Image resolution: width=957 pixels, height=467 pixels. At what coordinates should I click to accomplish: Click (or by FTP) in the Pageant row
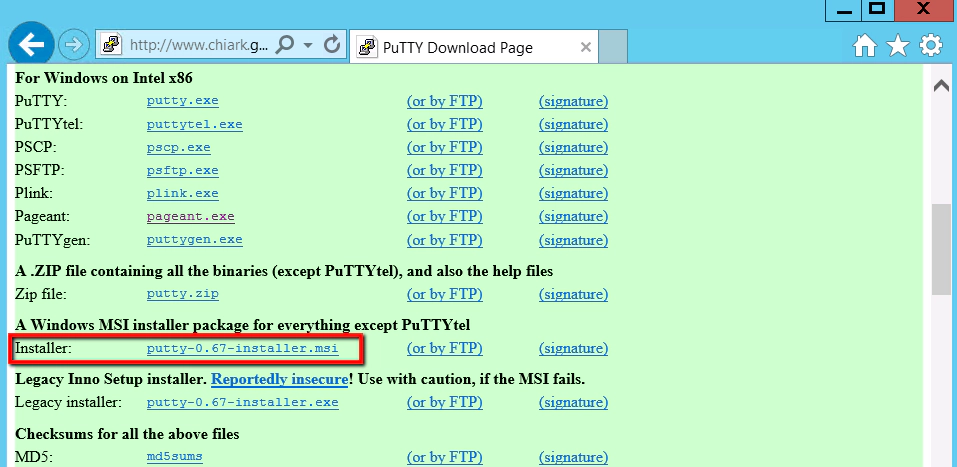click(x=445, y=217)
